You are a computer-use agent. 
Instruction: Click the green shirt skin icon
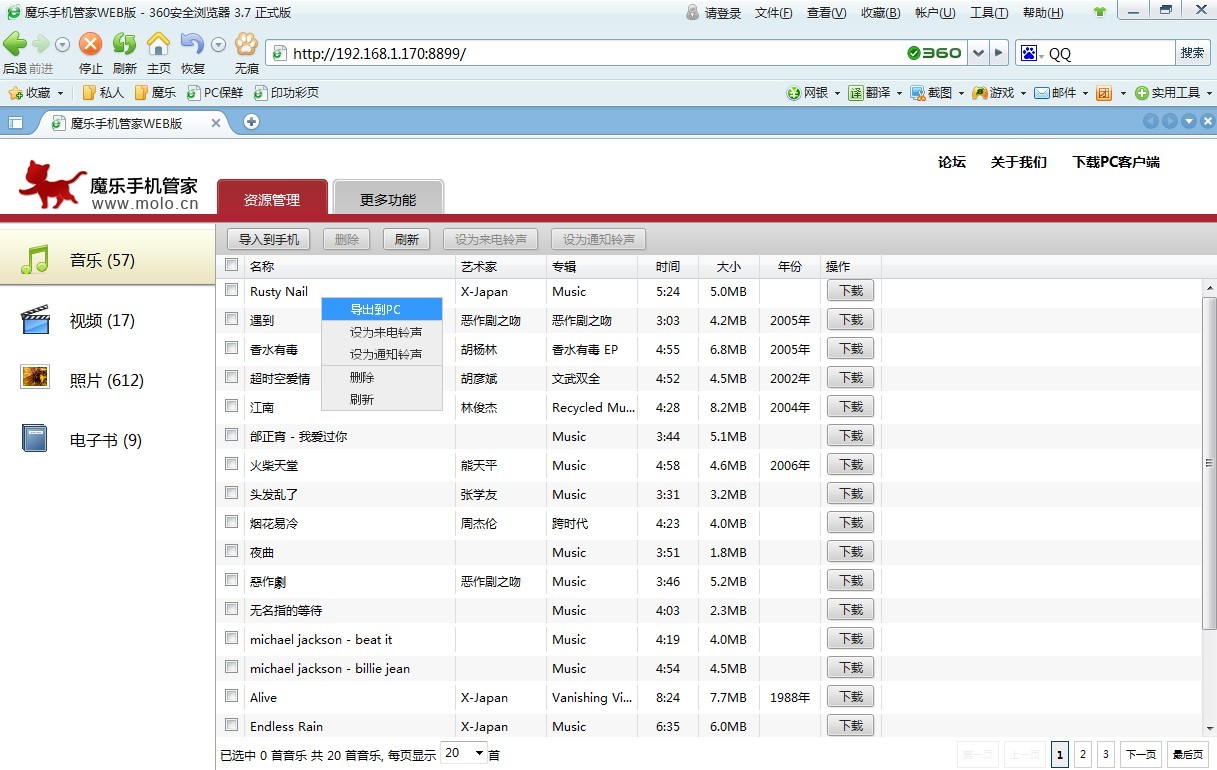coord(1100,12)
